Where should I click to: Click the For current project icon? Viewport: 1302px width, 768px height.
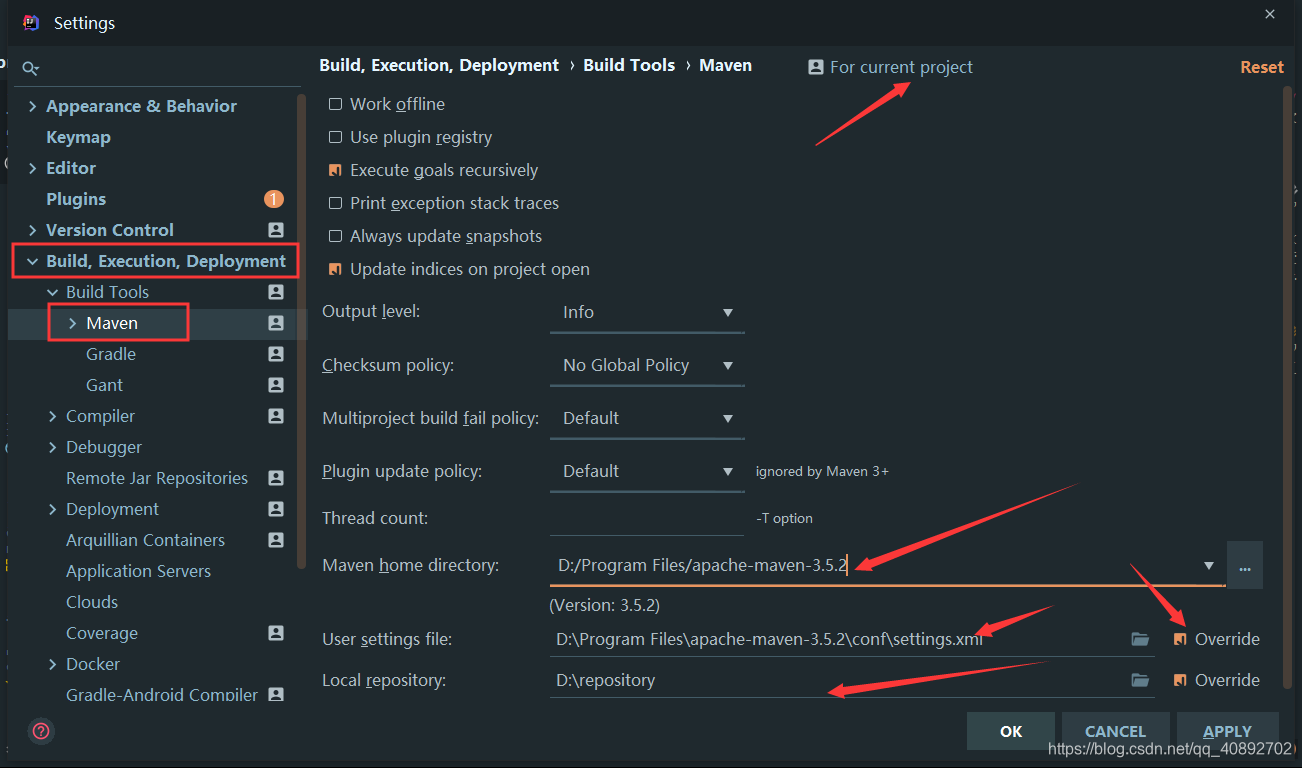tap(816, 67)
